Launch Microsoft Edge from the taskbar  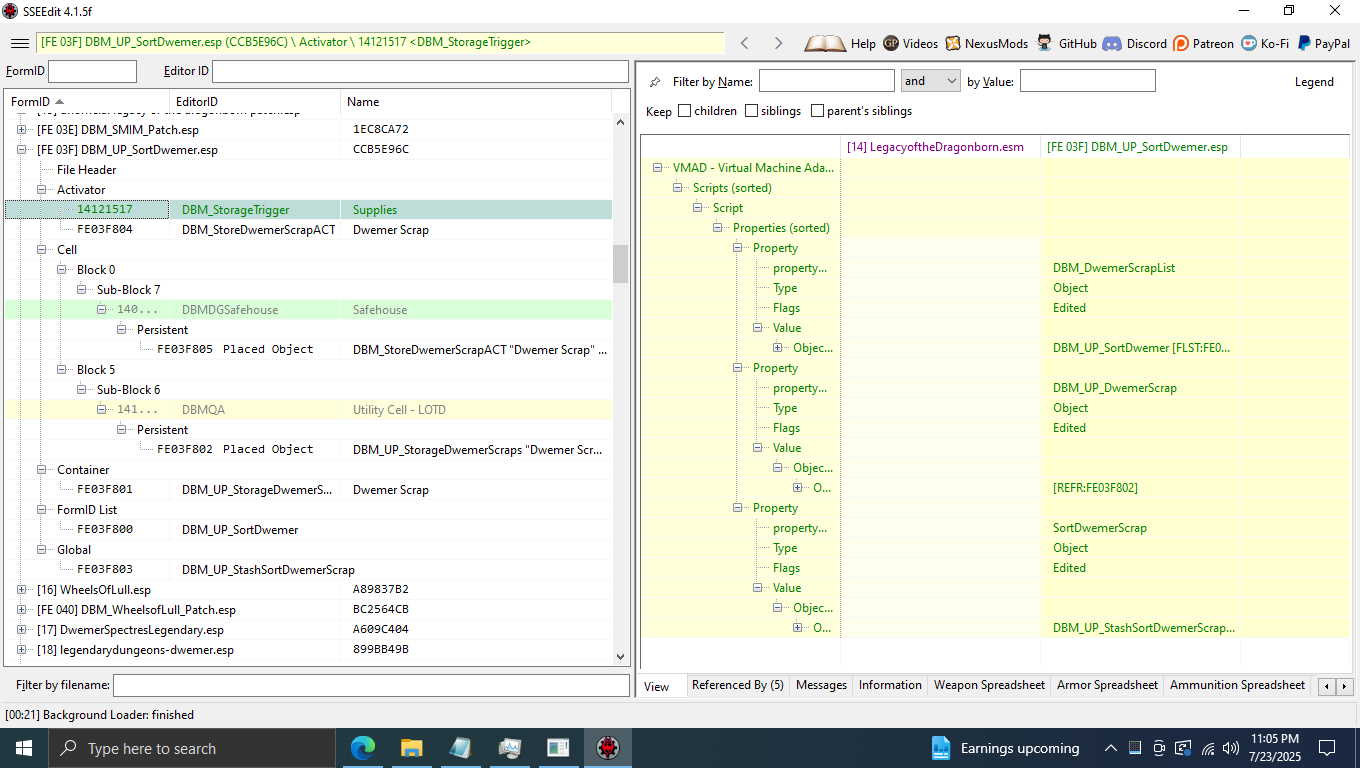[x=363, y=748]
